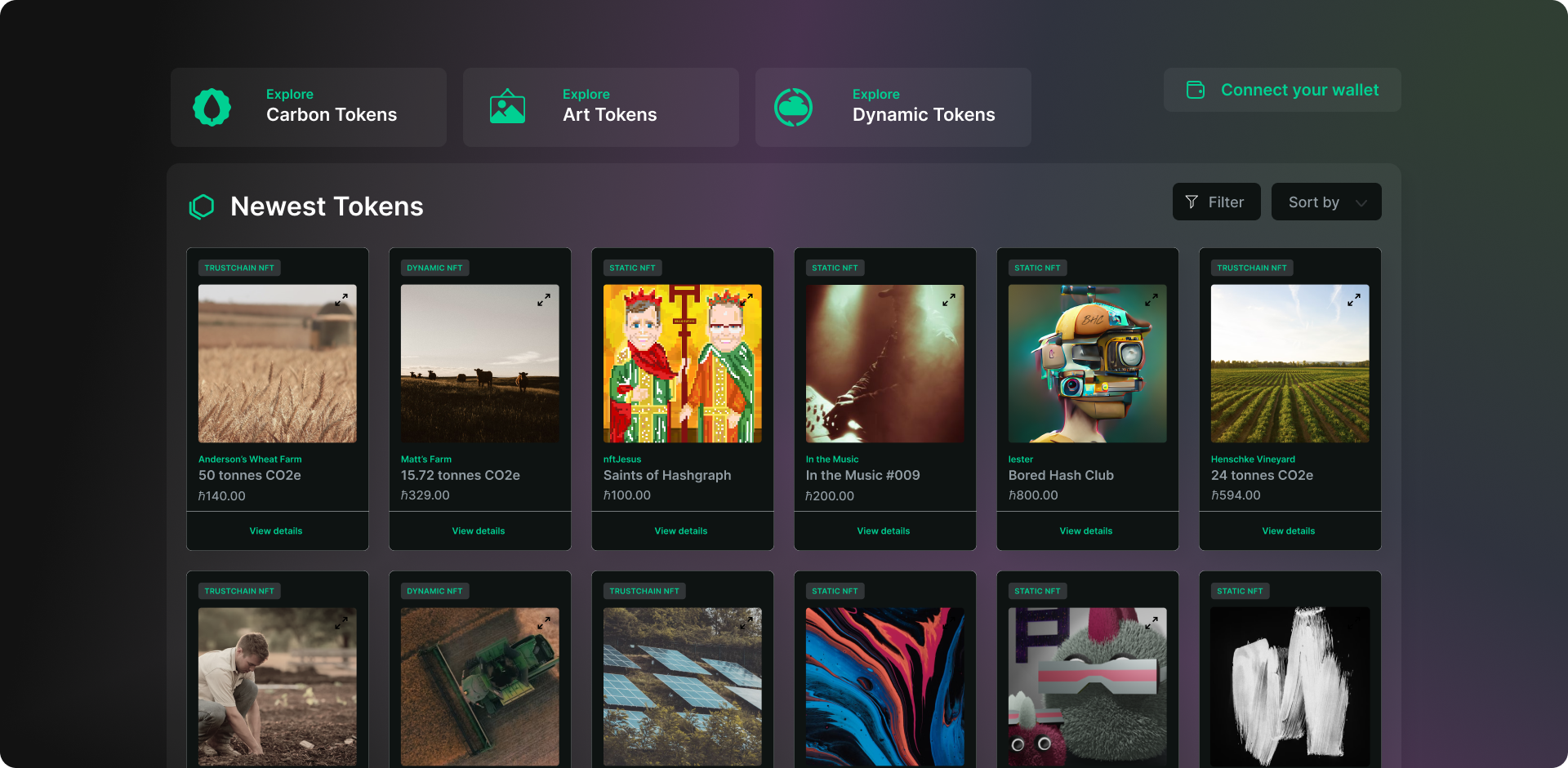1568x768 pixels.
Task: Open Explore Dynamic Tokens
Action: click(x=893, y=107)
